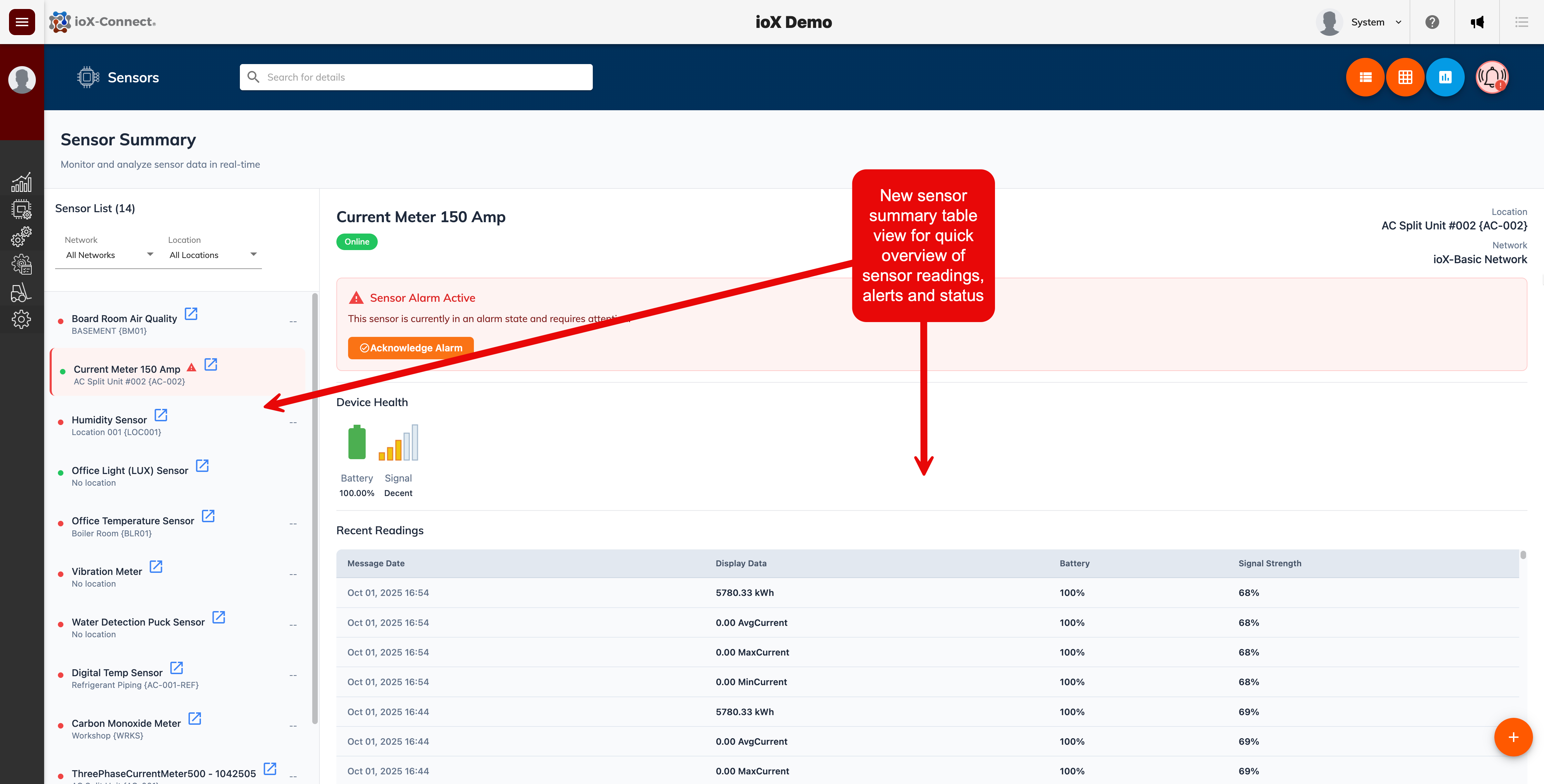Open the help question mark icon
1544x784 pixels.
[x=1432, y=22]
